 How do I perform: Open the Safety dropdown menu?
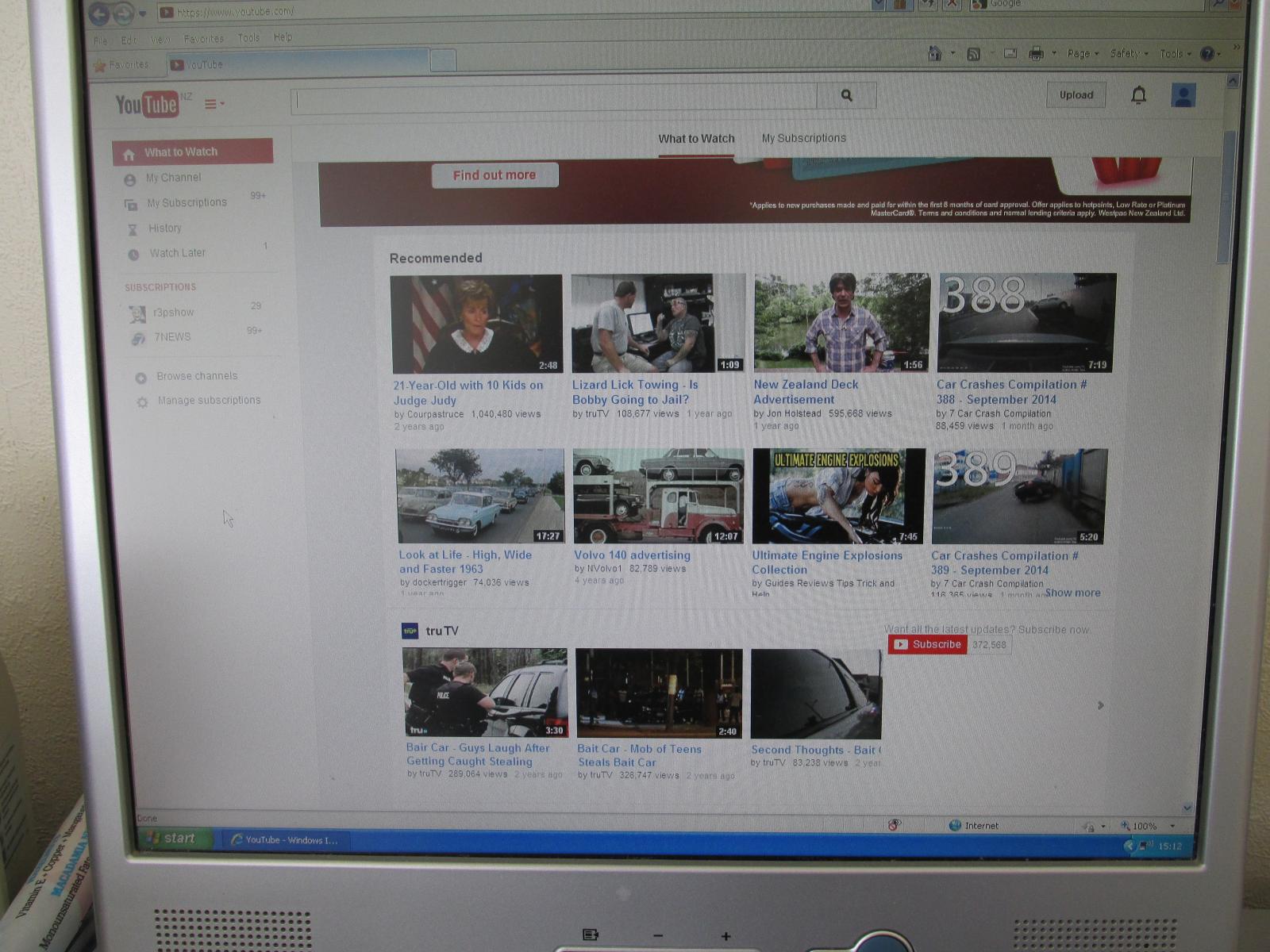point(1129,53)
